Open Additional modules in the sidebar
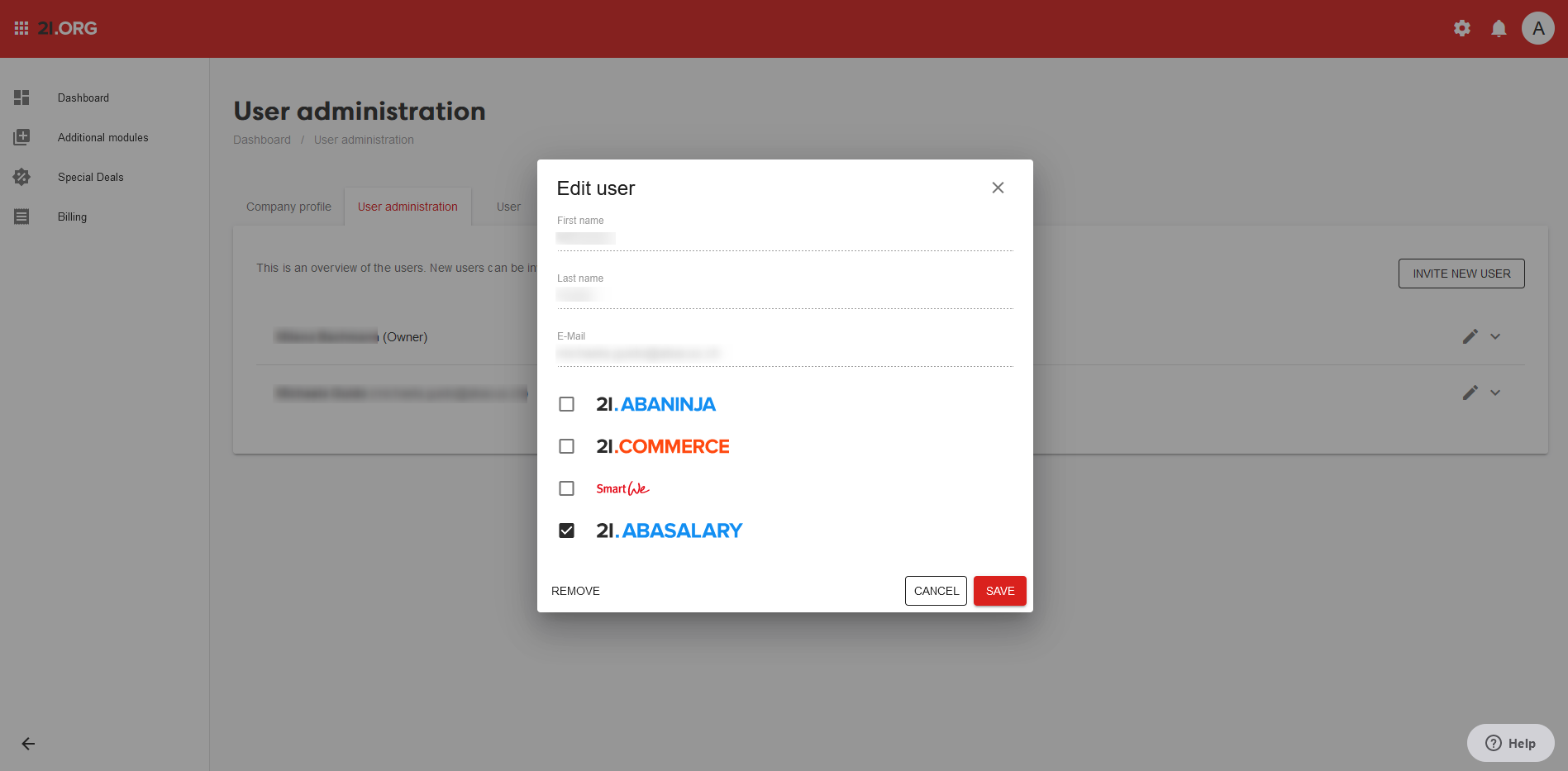The image size is (1568, 771). click(x=103, y=137)
